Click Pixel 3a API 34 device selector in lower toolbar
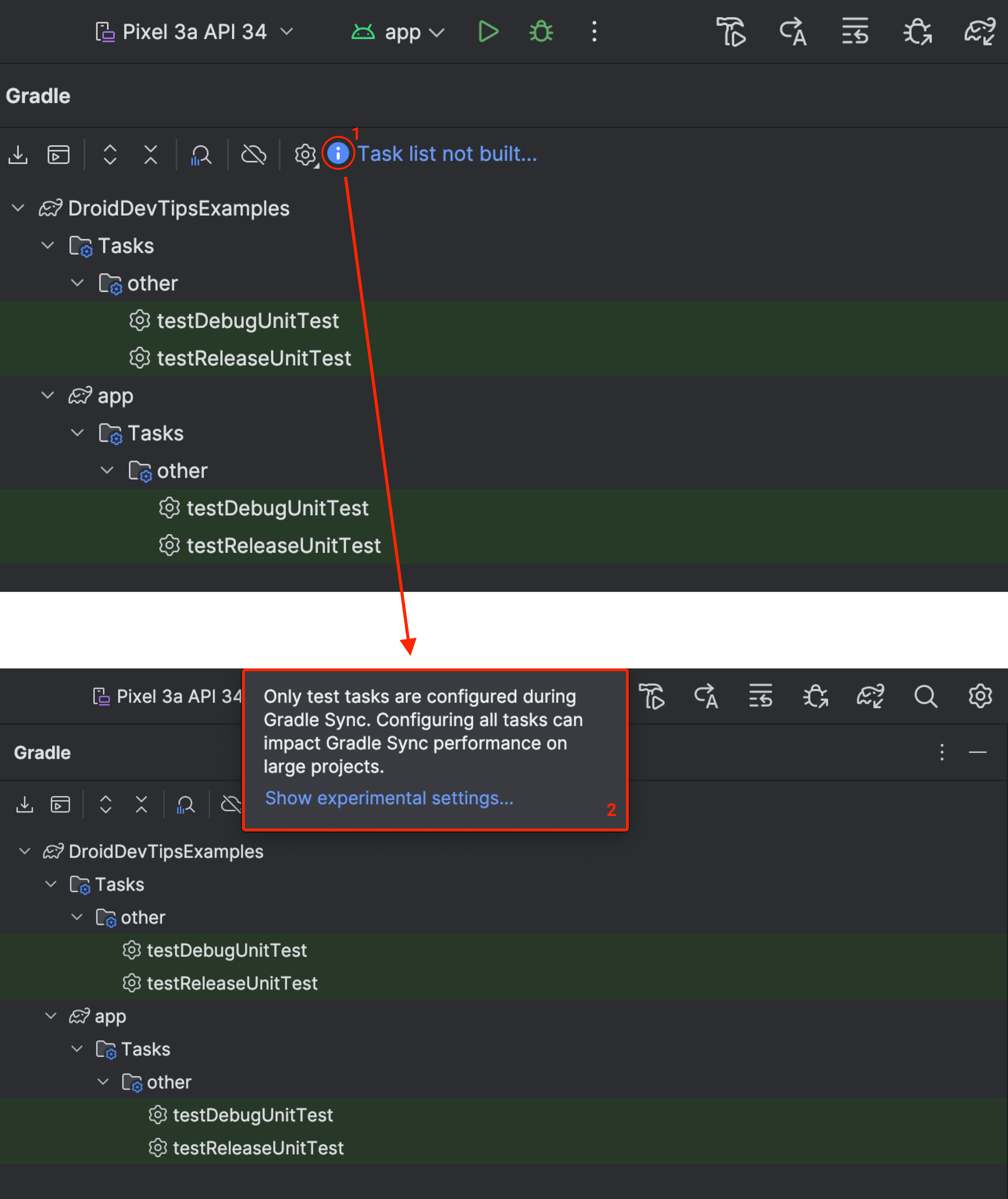1008x1199 pixels. (x=167, y=696)
